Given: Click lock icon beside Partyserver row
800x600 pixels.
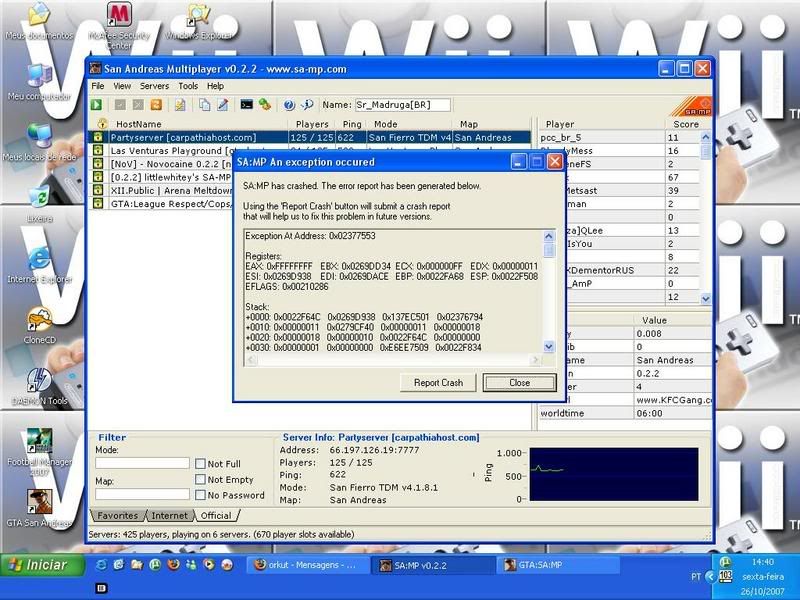Looking at the screenshot, I should tap(98, 137).
